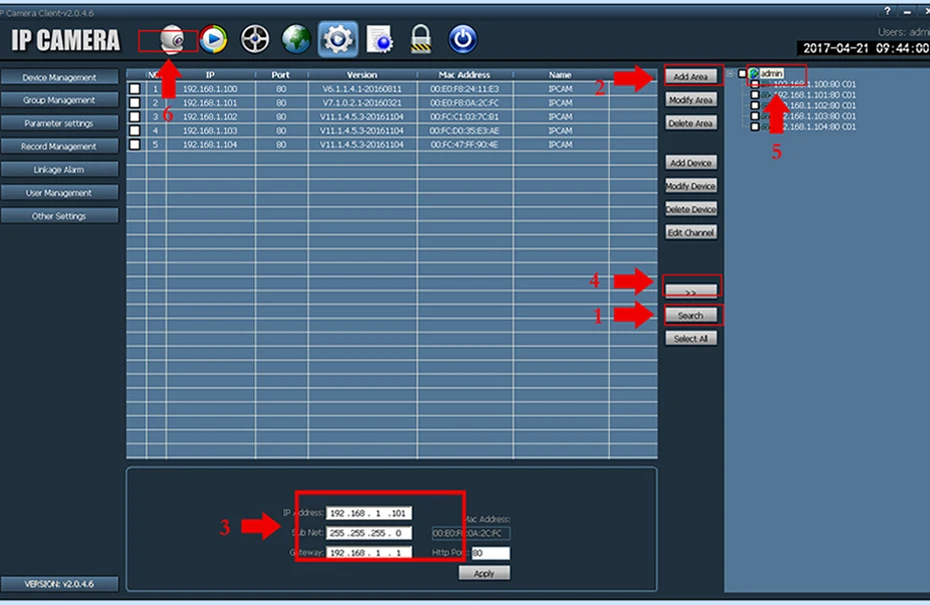Click the admin area globe icon
Image resolution: width=930 pixels, height=605 pixels.
[754, 74]
